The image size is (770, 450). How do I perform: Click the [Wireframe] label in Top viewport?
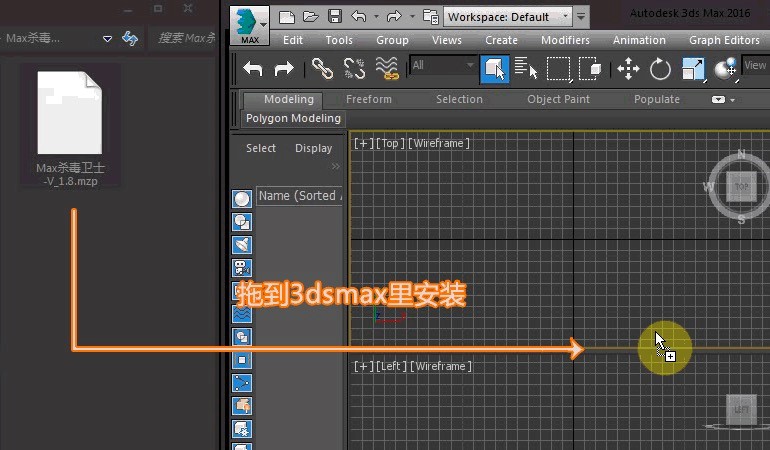pyautogui.click(x=439, y=144)
